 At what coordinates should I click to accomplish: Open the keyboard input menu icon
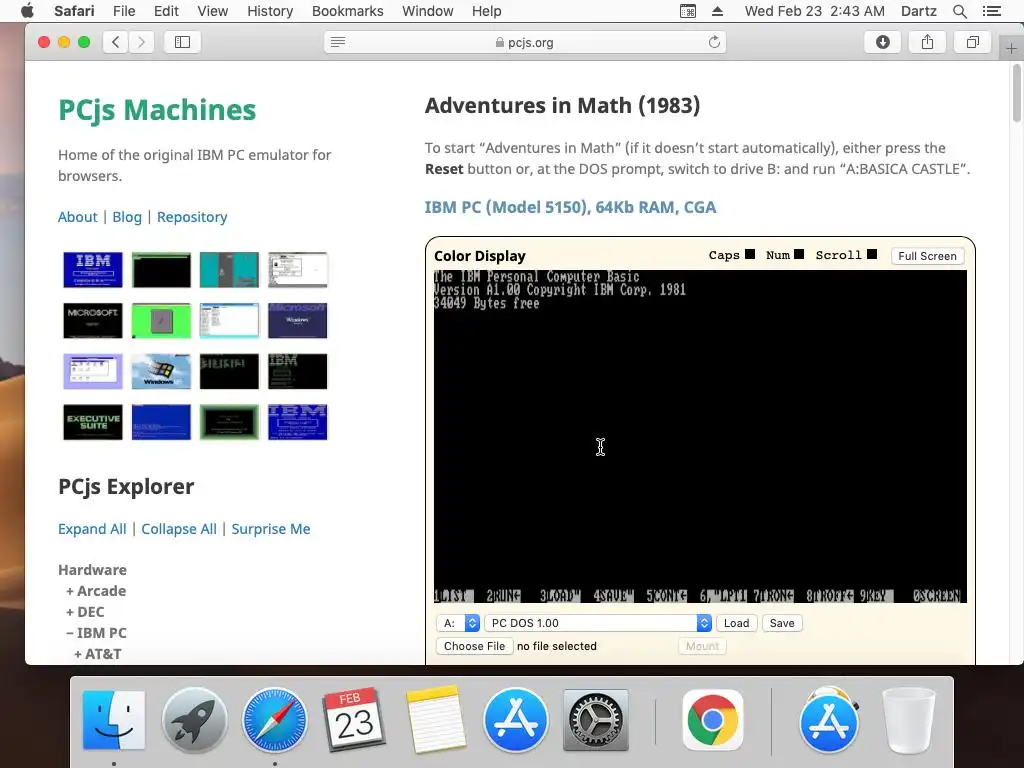pos(688,11)
